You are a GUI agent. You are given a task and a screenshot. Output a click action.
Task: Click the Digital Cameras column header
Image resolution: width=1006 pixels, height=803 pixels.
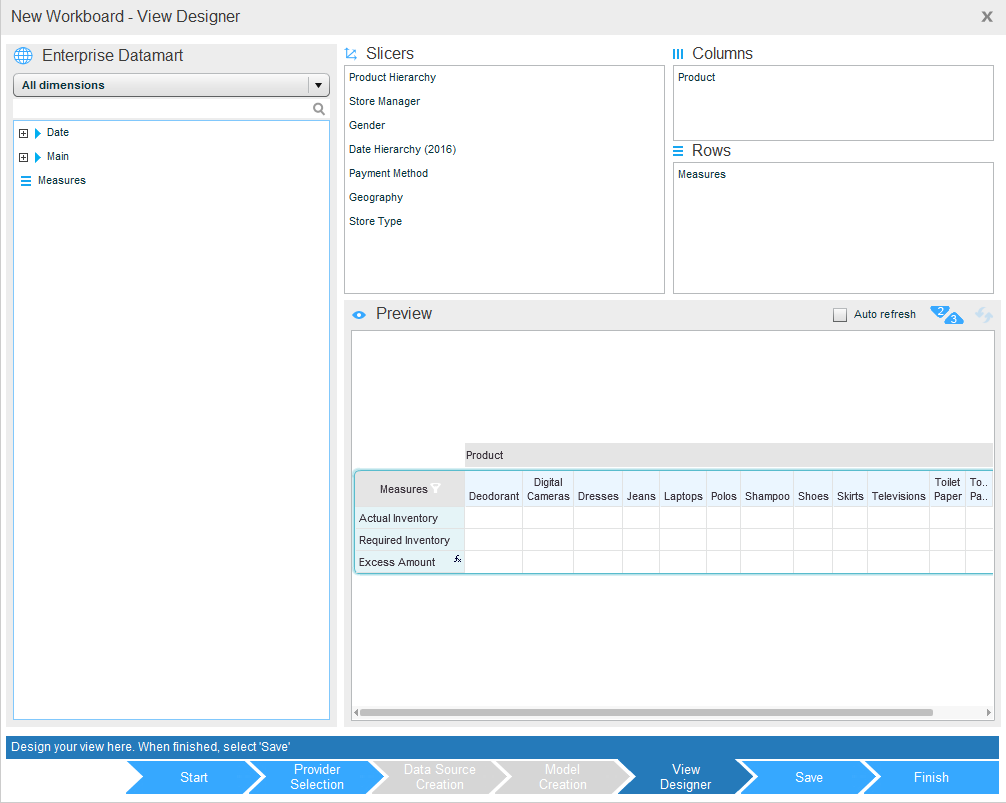coord(548,489)
